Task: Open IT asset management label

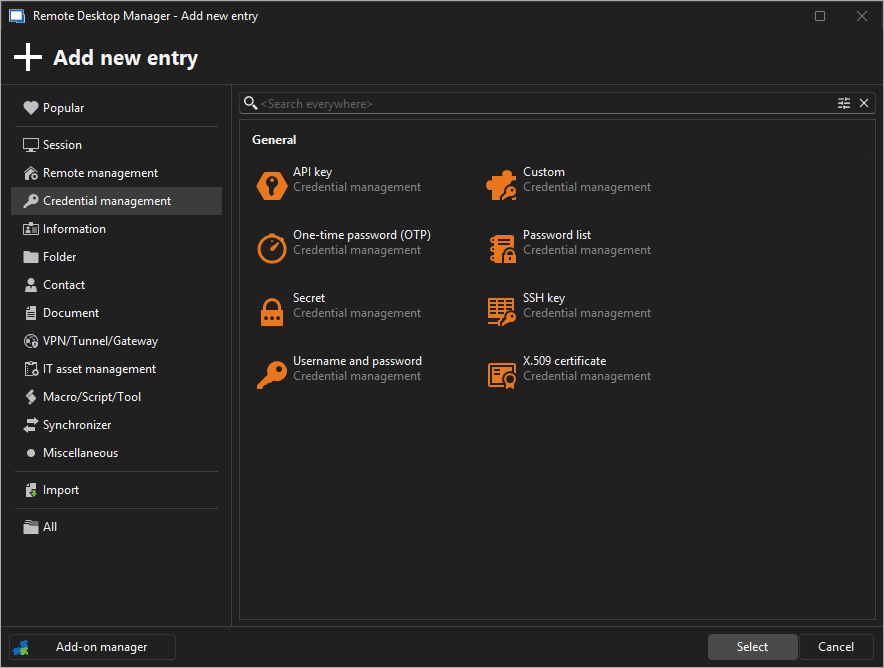Action: 99,369
